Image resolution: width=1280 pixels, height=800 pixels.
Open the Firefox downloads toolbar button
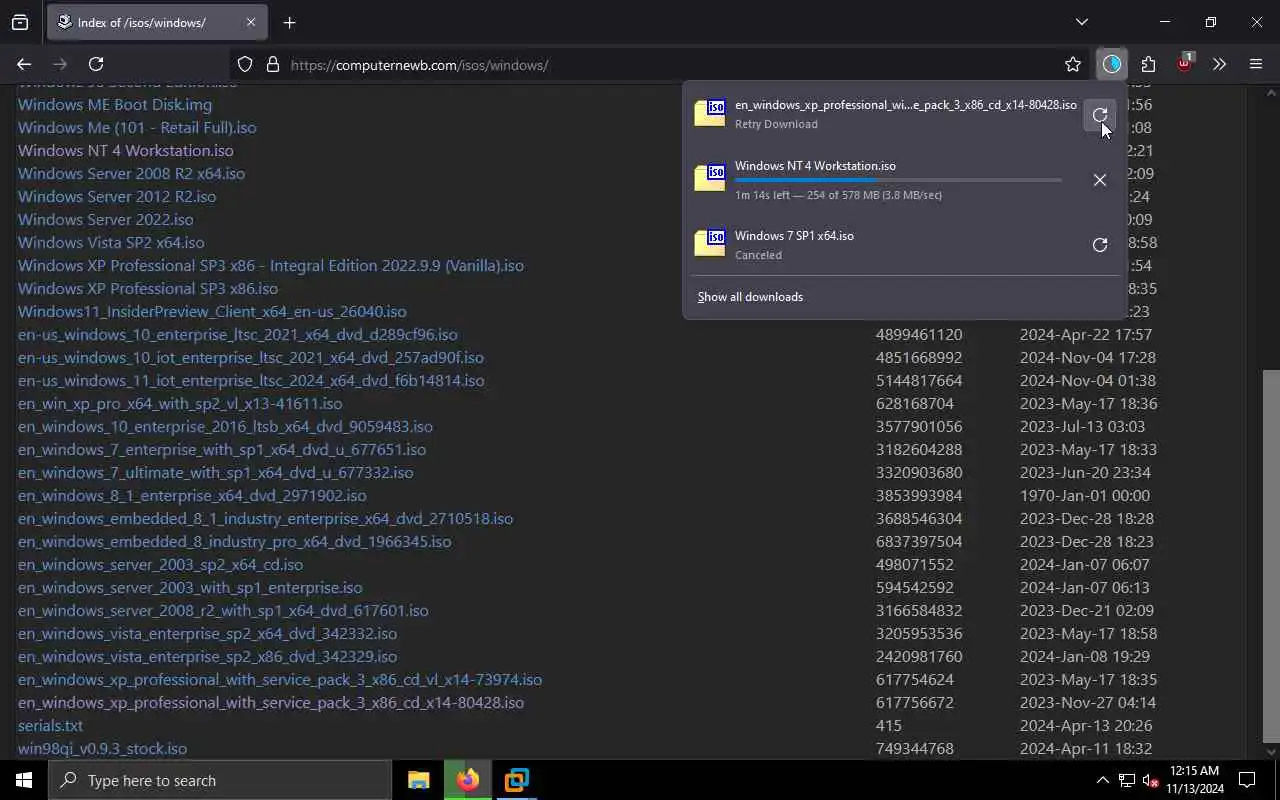point(1112,65)
